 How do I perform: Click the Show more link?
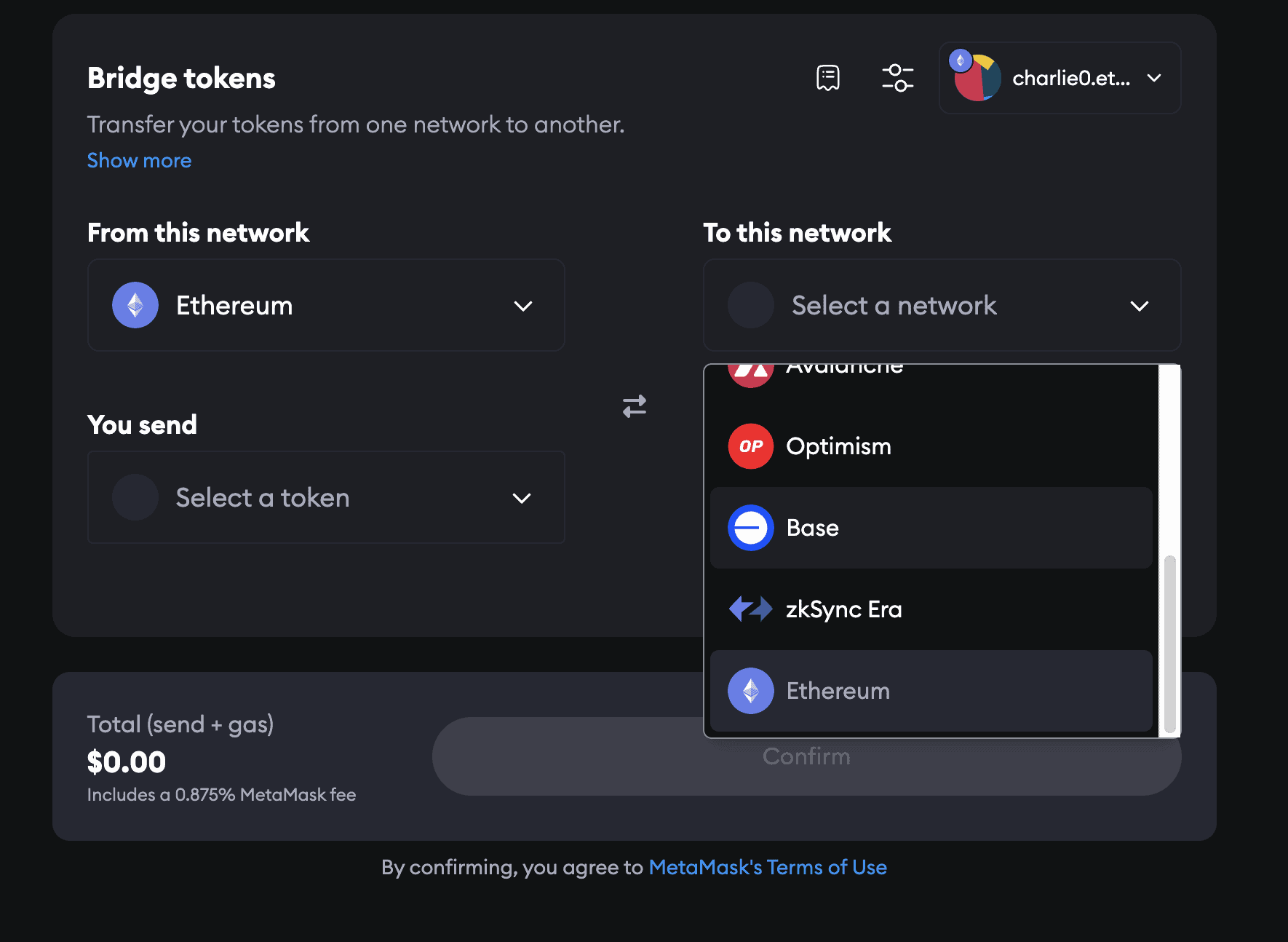coord(140,160)
